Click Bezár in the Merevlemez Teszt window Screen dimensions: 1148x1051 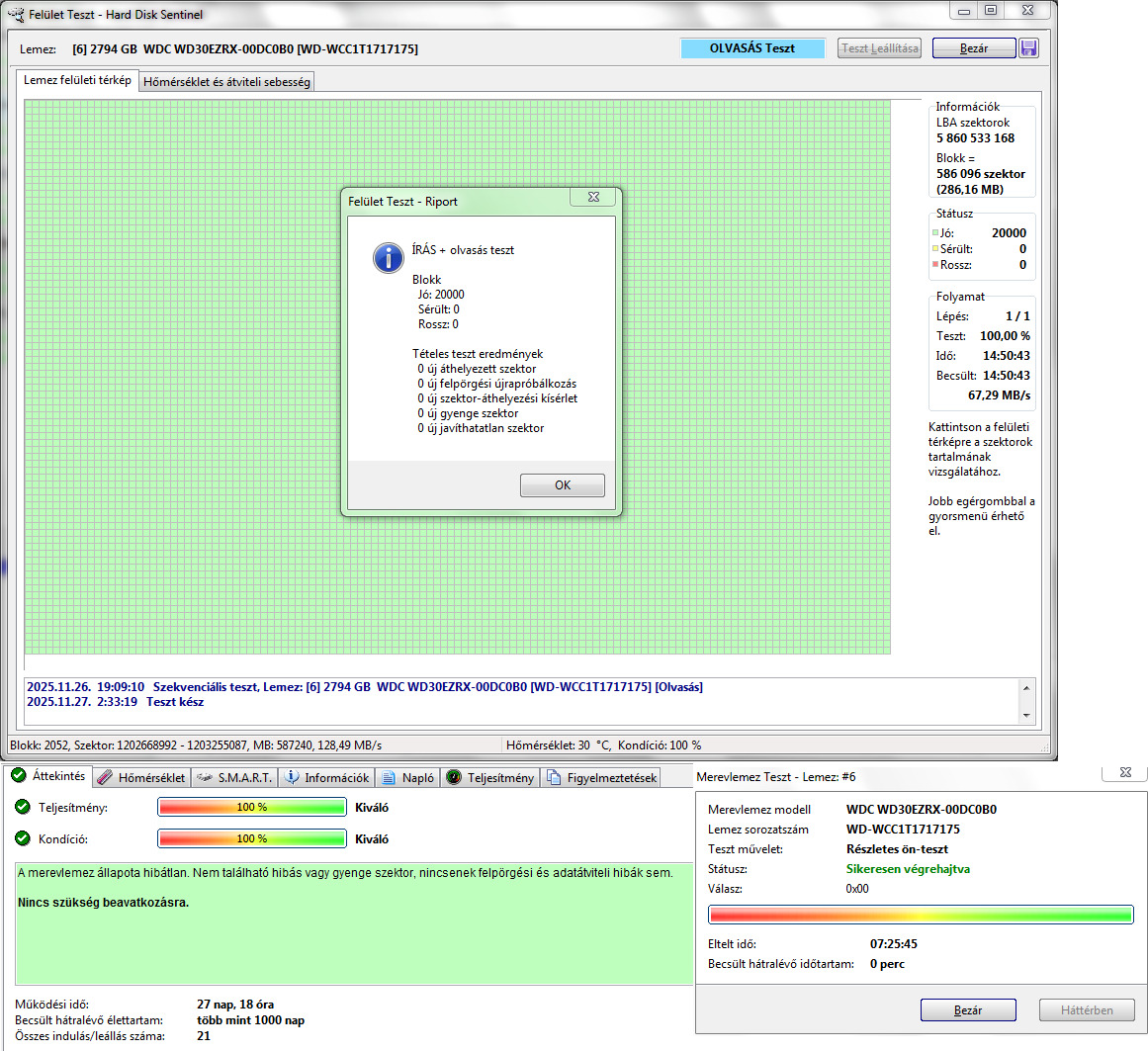968,1010
